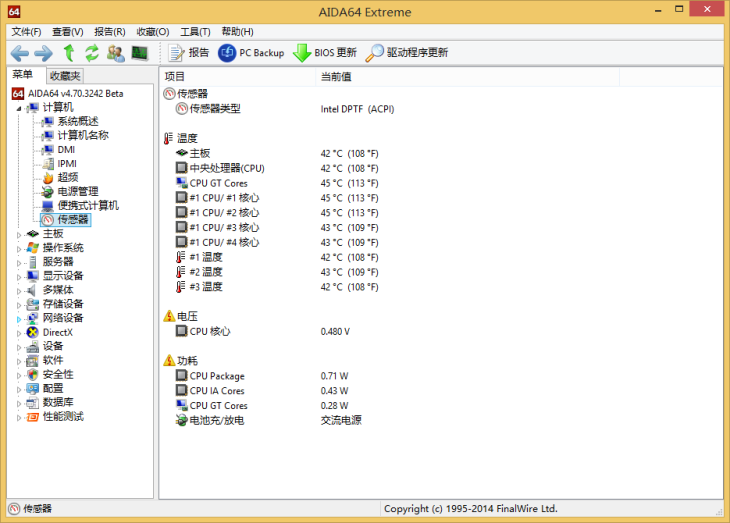This screenshot has height=523, width=730.
Task: Click the 安全性 shield icon
Action: [x=33, y=374]
